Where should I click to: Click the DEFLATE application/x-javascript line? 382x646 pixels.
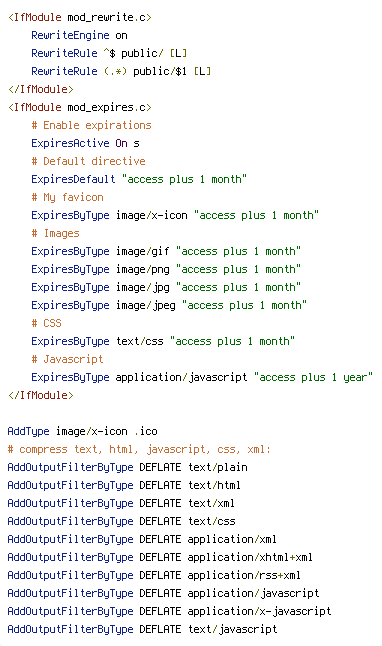click(169, 611)
